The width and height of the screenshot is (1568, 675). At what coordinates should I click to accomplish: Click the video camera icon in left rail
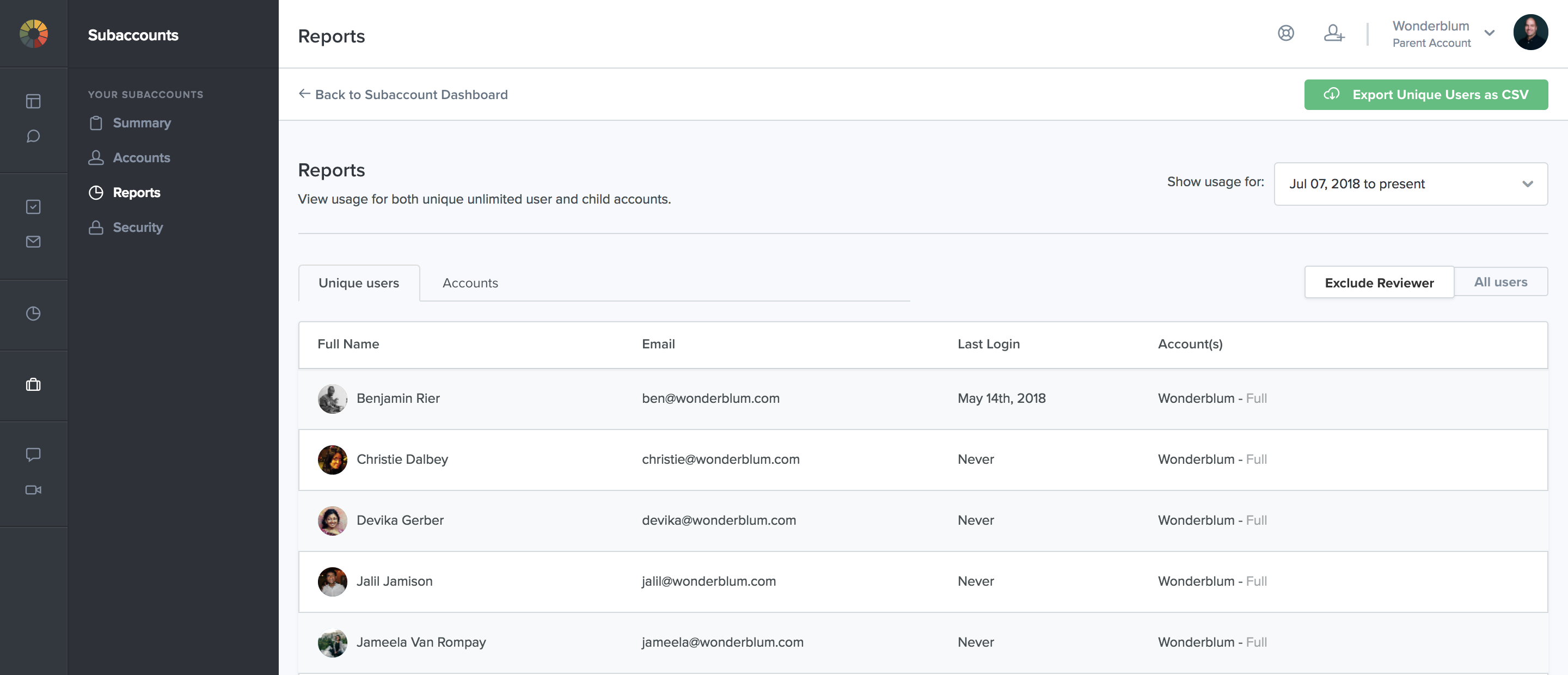(33, 490)
